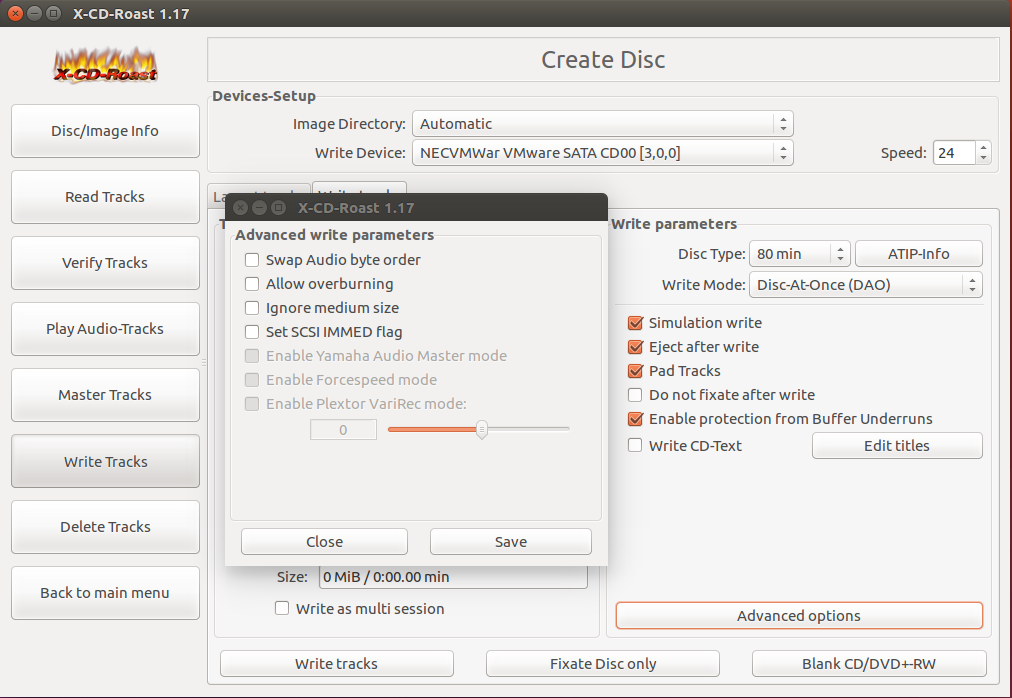Open Disc Type 80 min dropdown

800,254
